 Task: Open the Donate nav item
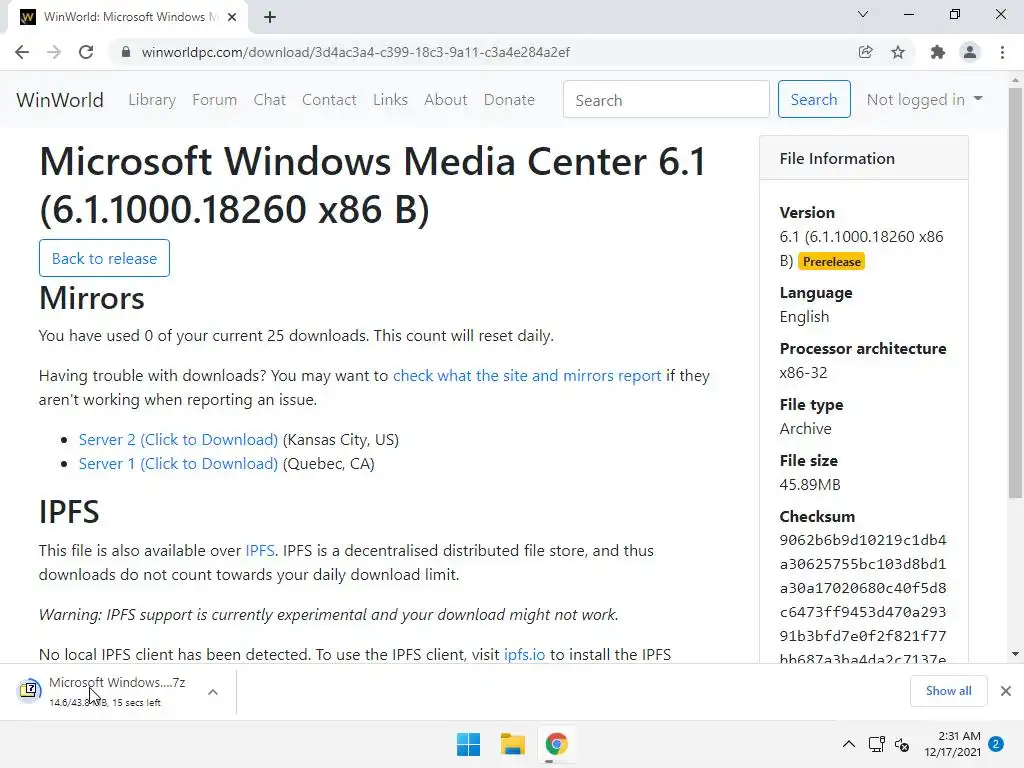point(509,100)
